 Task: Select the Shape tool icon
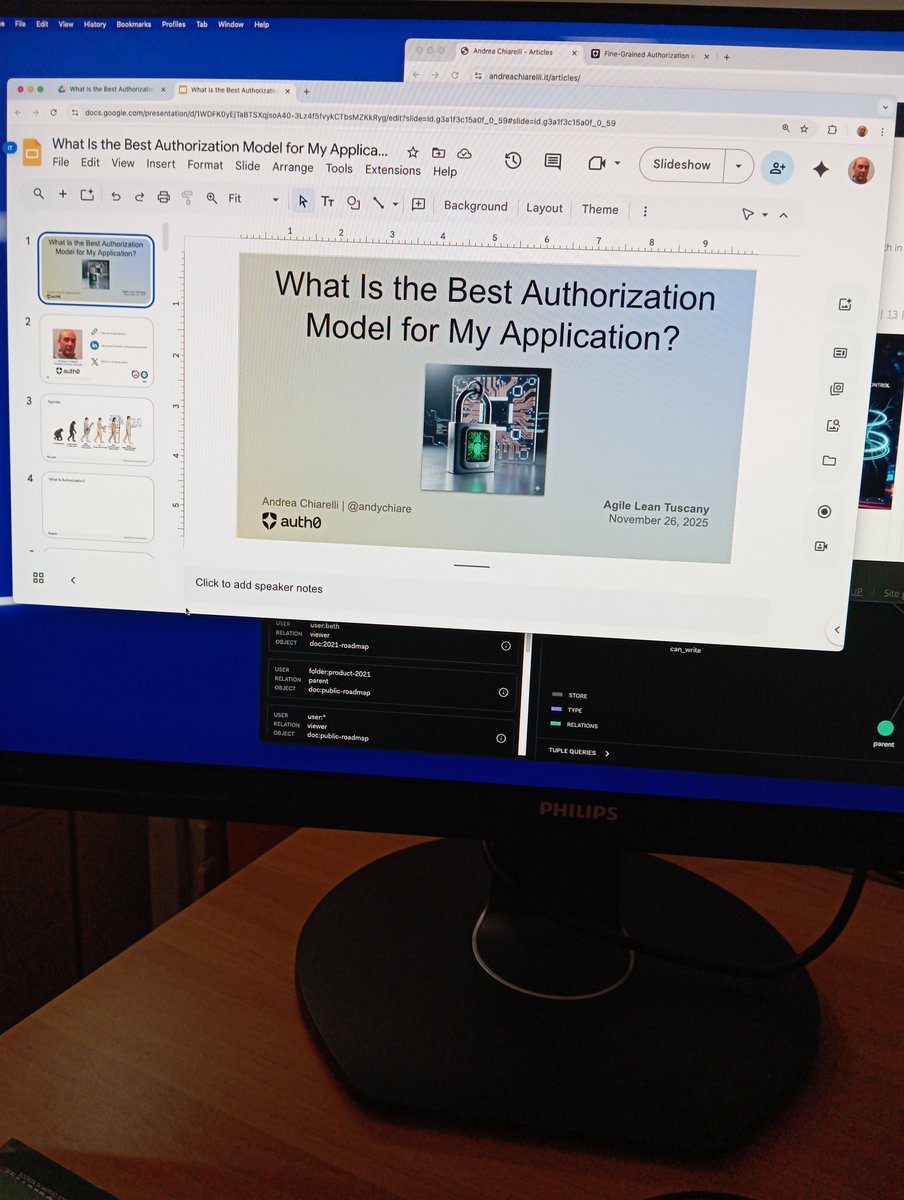click(x=353, y=202)
